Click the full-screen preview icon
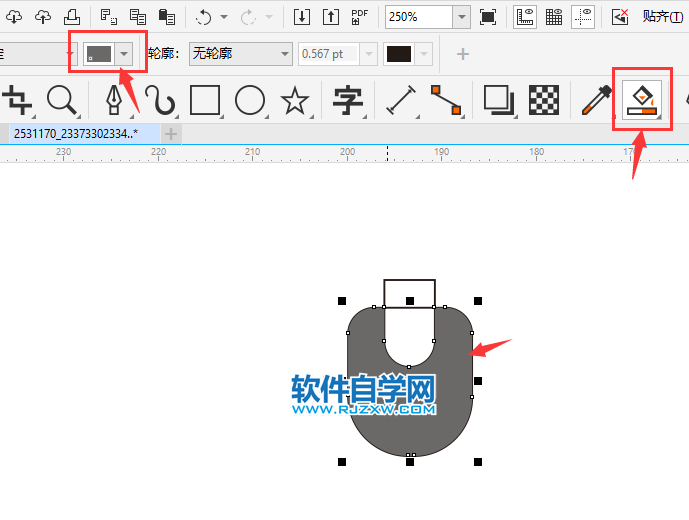This screenshot has height=520, width=689. (488, 17)
